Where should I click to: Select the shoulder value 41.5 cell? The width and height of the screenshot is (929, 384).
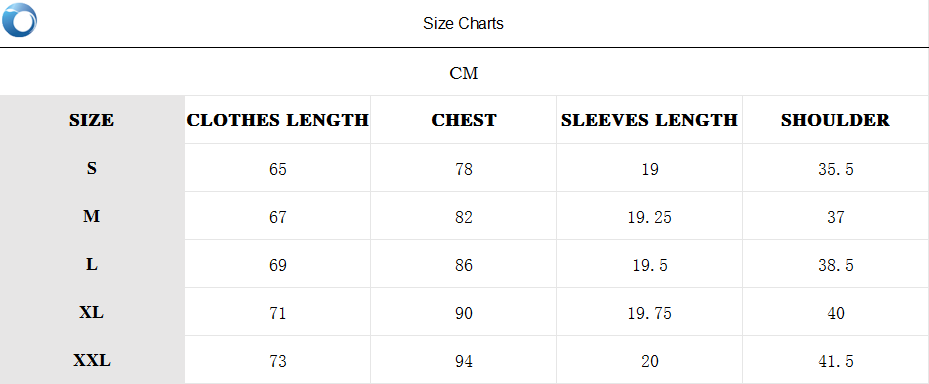835,360
